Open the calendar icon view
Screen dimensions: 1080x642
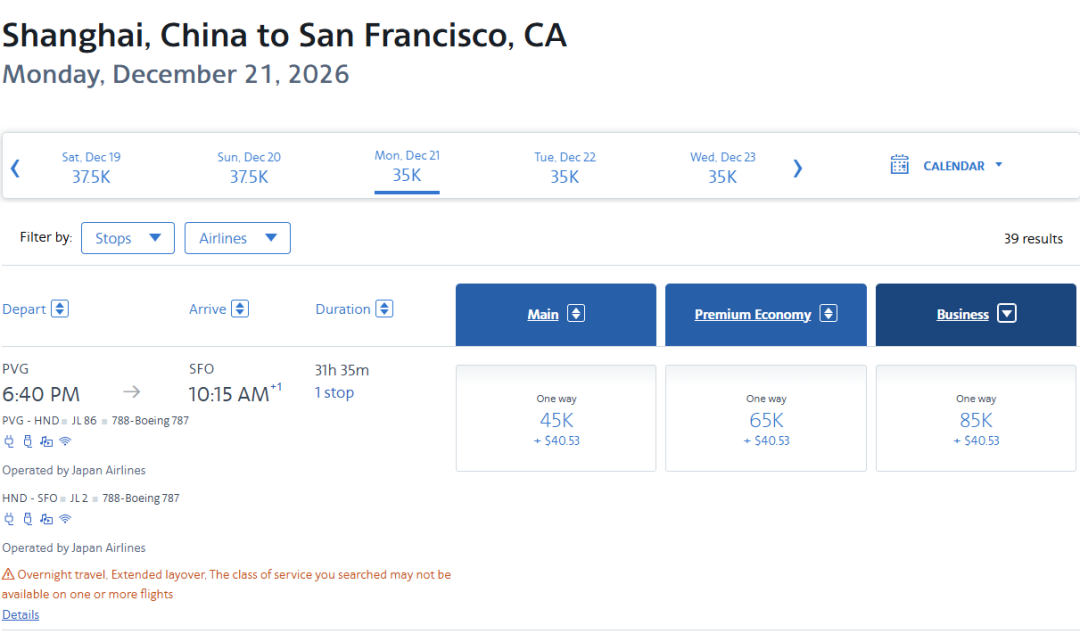click(x=900, y=165)
